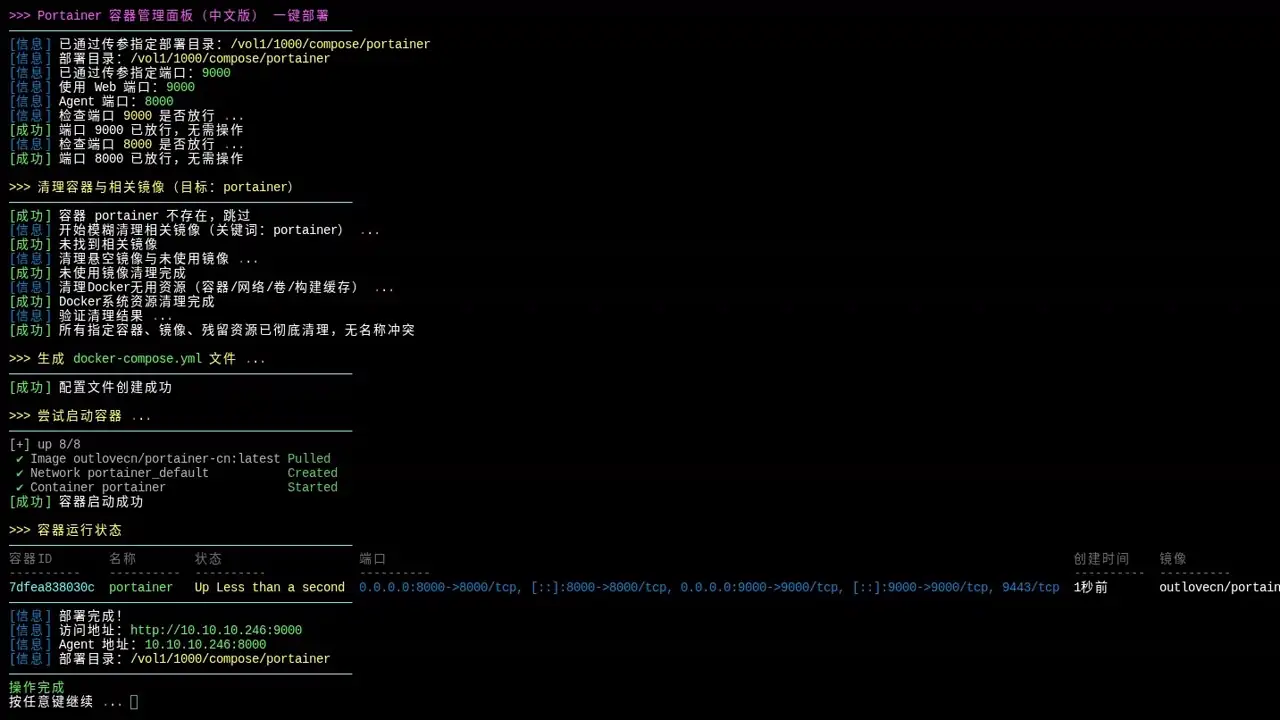1280x720 pixels.
Task: Click the 'Created' status of the network line
Action: 312,473
